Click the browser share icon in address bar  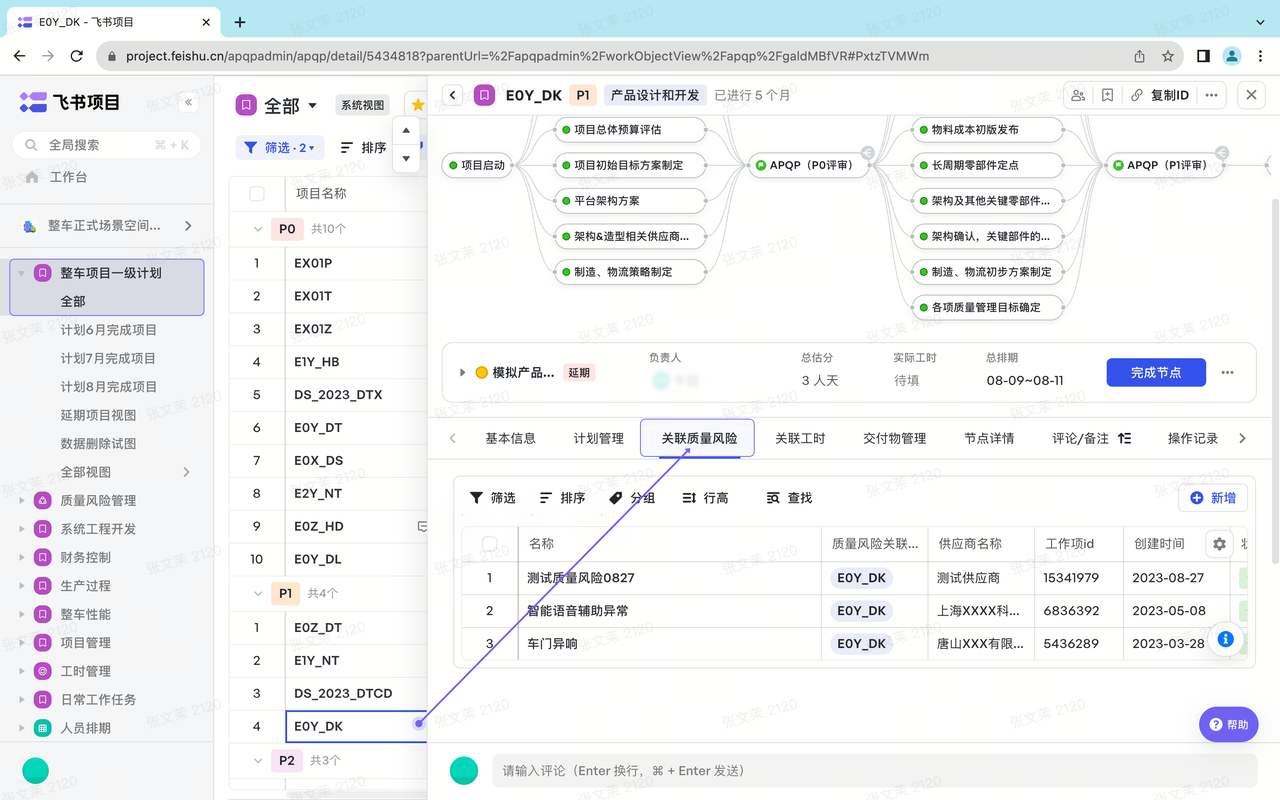click(1139, 56)
